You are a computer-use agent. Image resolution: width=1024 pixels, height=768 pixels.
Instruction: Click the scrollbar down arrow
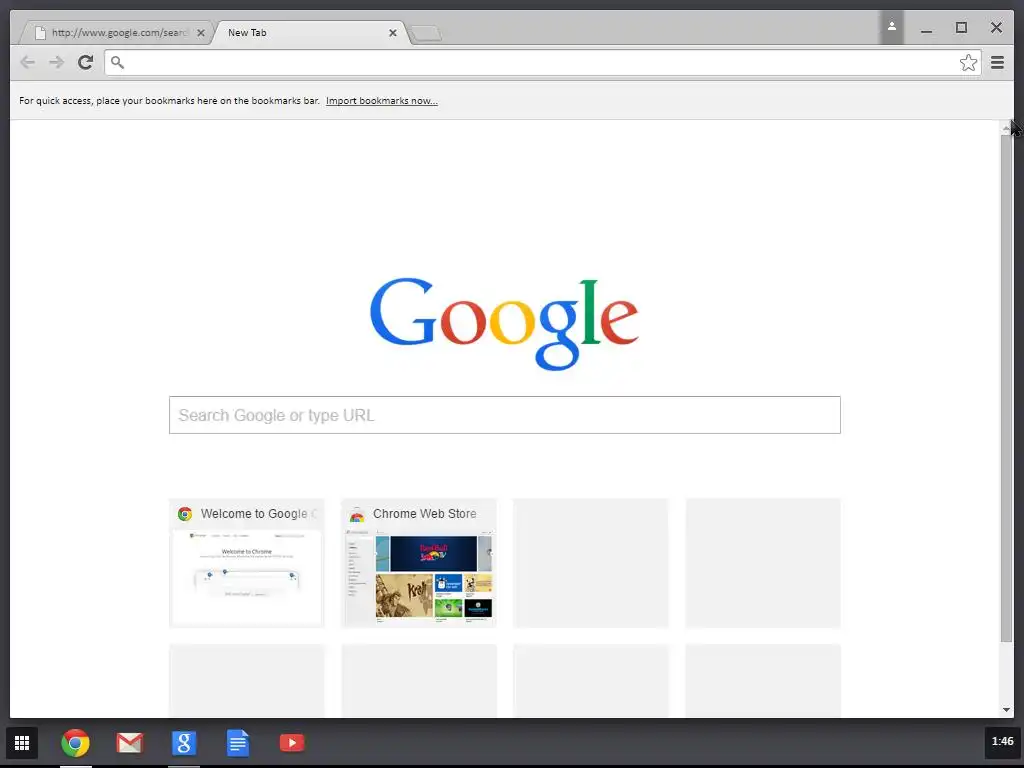1006,710
